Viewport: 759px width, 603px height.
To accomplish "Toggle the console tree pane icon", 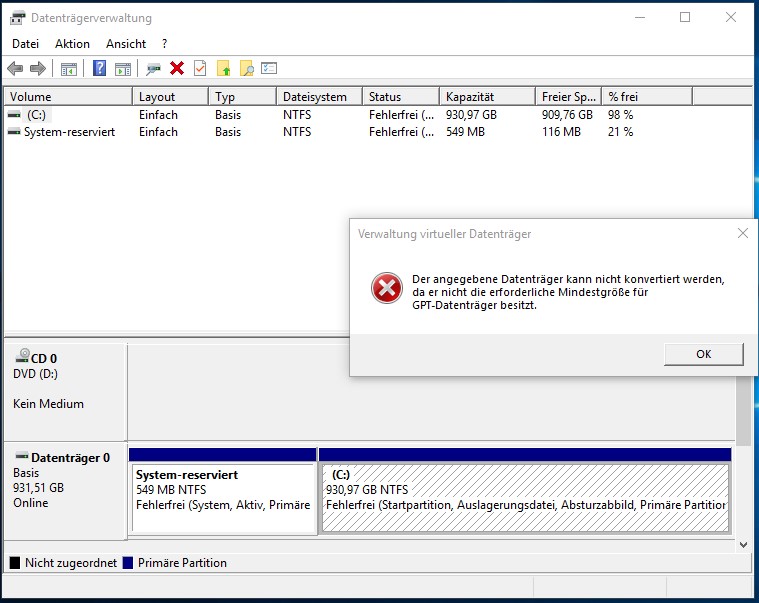I will (x=68, y=69).
